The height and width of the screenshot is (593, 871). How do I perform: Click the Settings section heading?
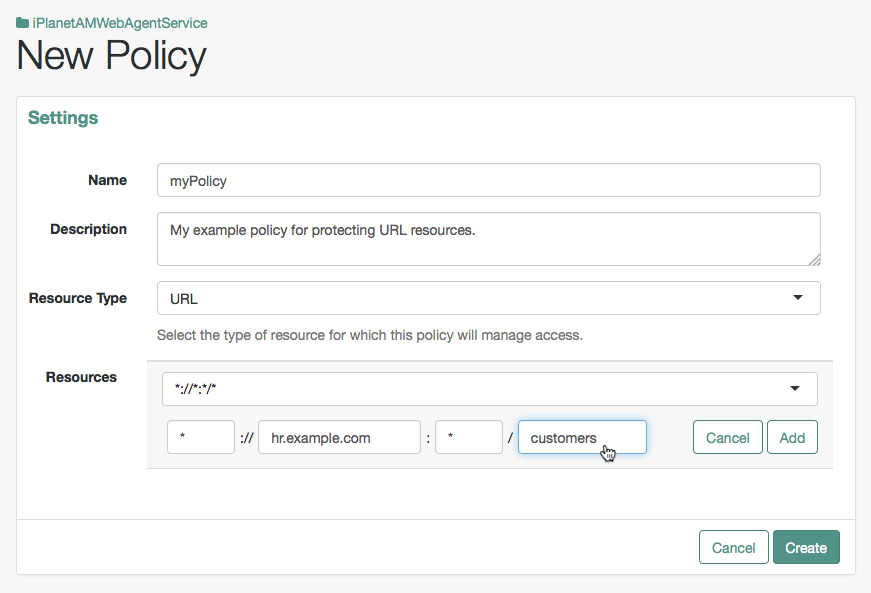[63, 118]
